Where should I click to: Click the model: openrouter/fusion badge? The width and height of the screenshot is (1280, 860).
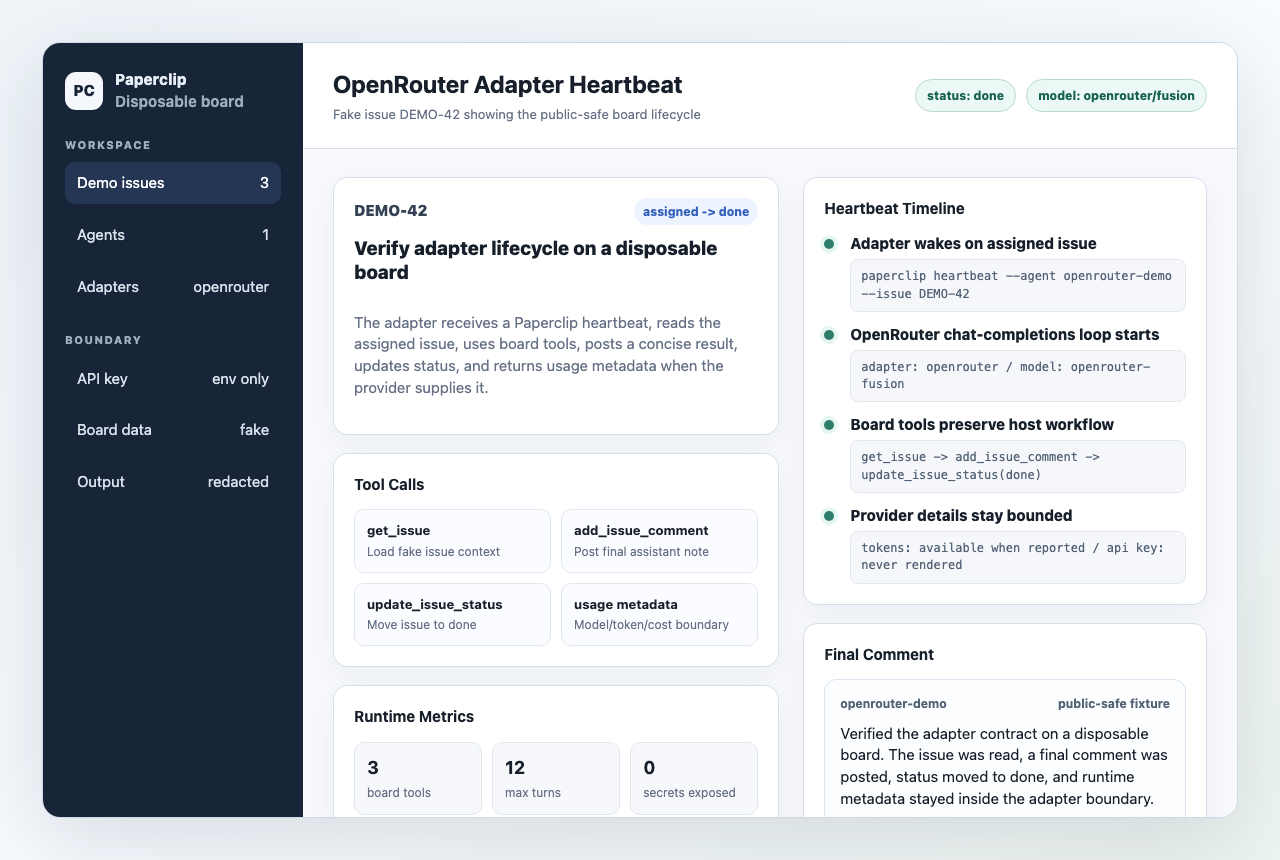[1116, 96]
